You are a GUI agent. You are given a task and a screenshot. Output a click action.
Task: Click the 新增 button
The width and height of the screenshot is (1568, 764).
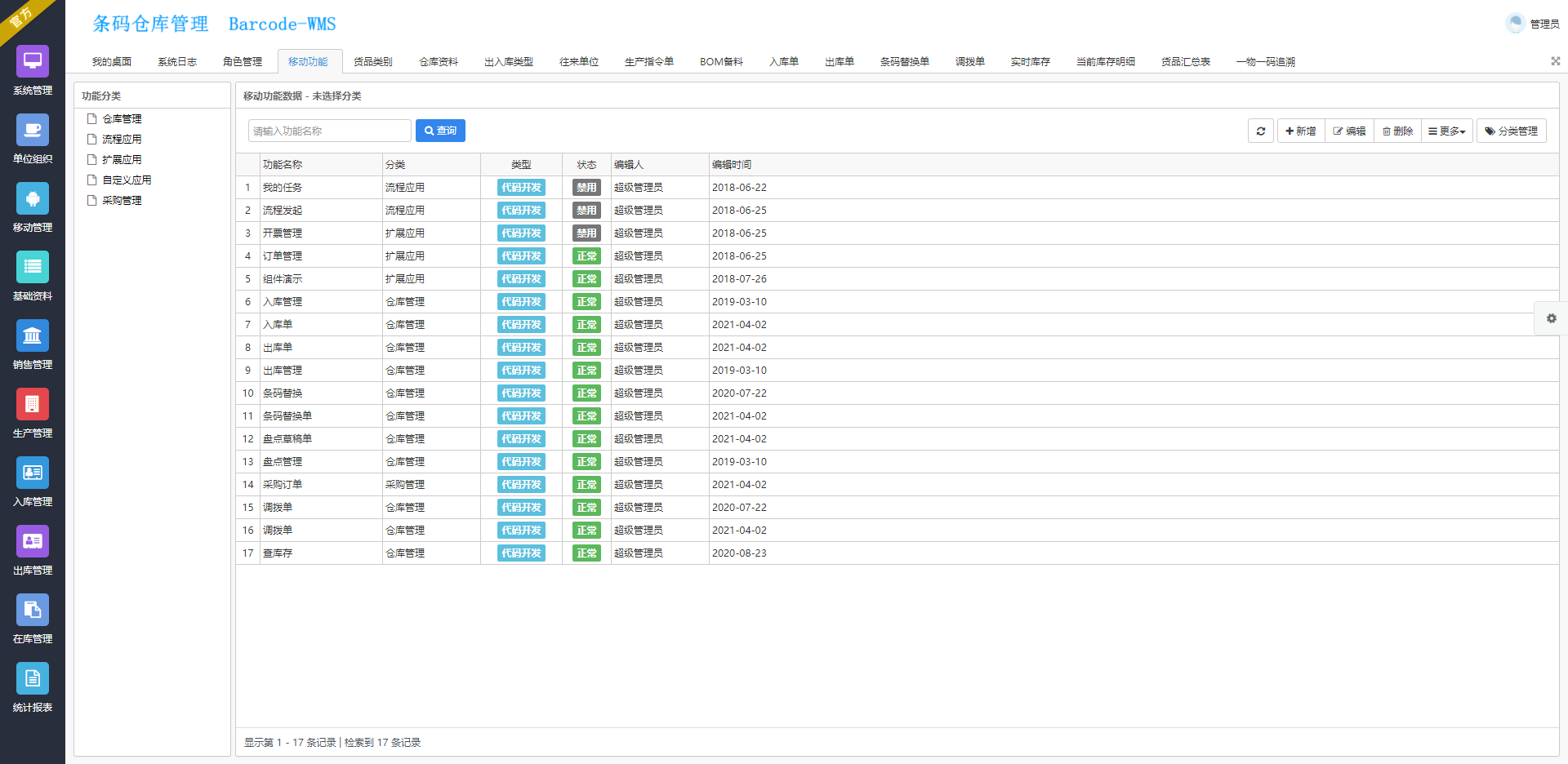pos(1300,131)
